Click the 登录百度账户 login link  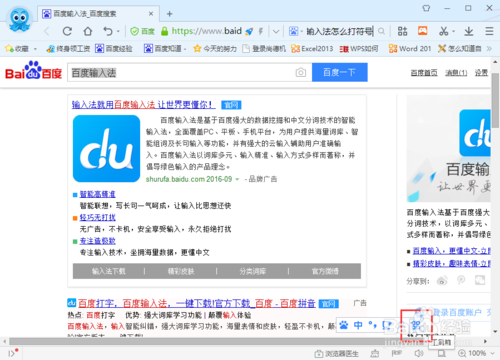click(x=457, y=312)
